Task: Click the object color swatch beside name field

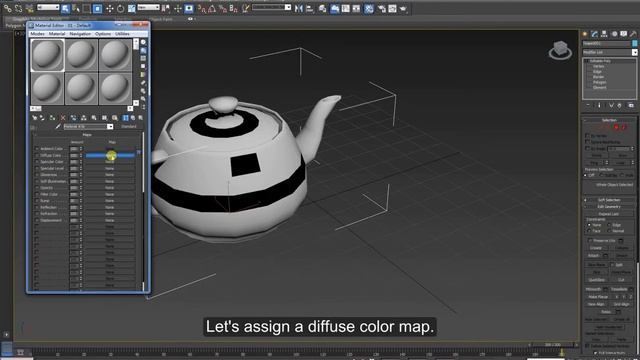Action: tap(635, 43)
